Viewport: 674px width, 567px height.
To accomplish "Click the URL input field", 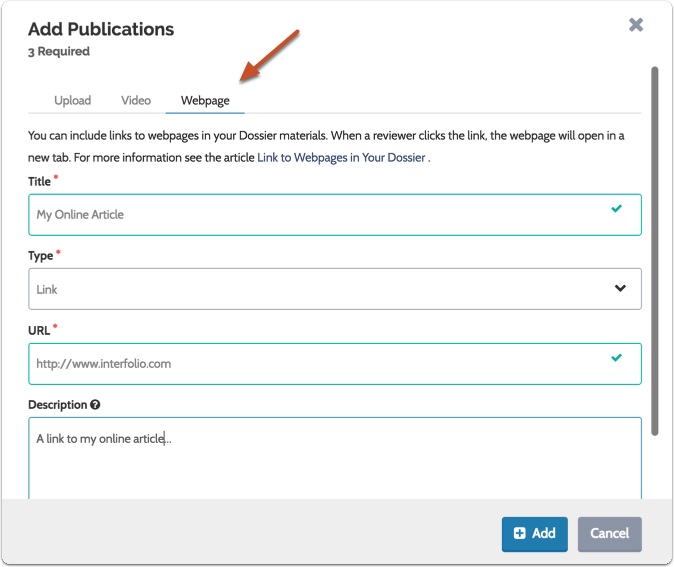I will 335,364.
